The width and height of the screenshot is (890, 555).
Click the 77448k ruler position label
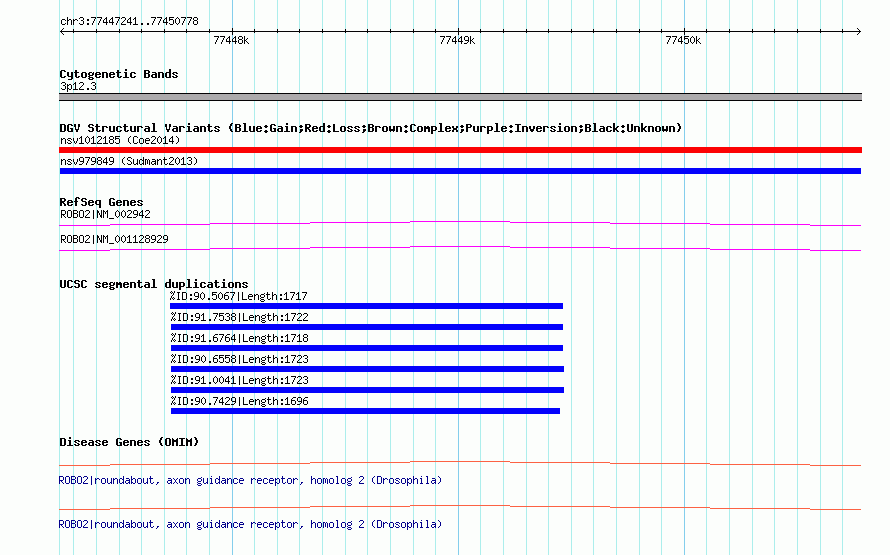231,40
